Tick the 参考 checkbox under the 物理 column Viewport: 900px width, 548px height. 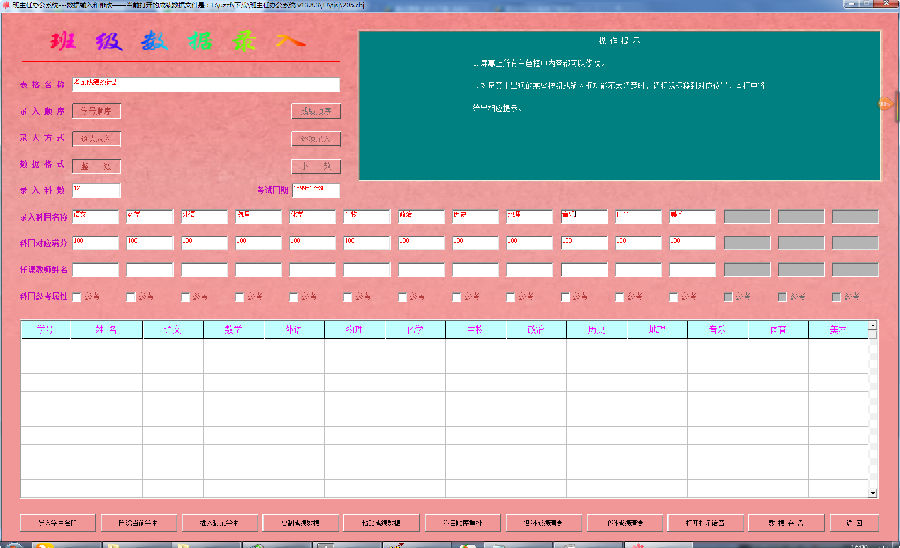point(239,297)
